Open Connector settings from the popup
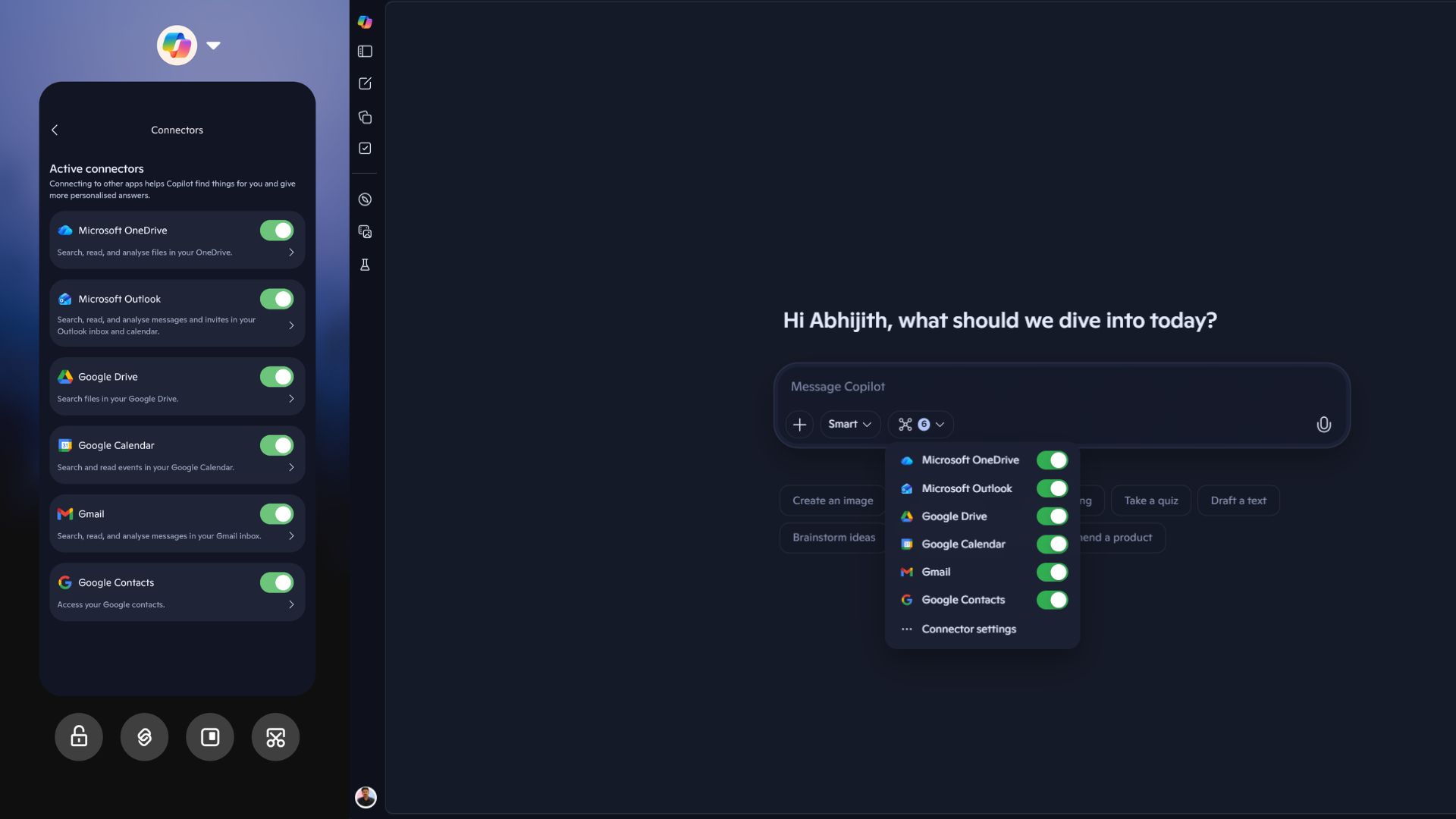This screenshot has width=1456, height=819. [x=968, y=629]
